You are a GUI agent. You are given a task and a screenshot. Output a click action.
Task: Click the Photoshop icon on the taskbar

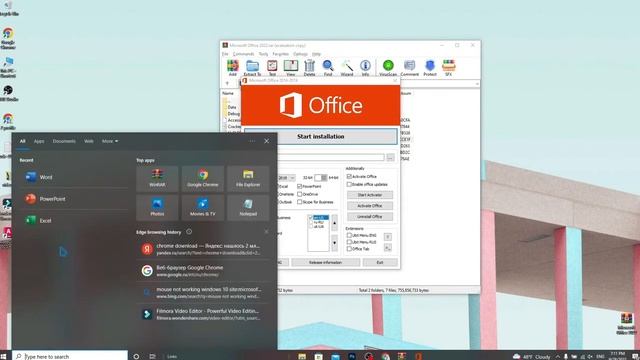(x=352, y=356)
